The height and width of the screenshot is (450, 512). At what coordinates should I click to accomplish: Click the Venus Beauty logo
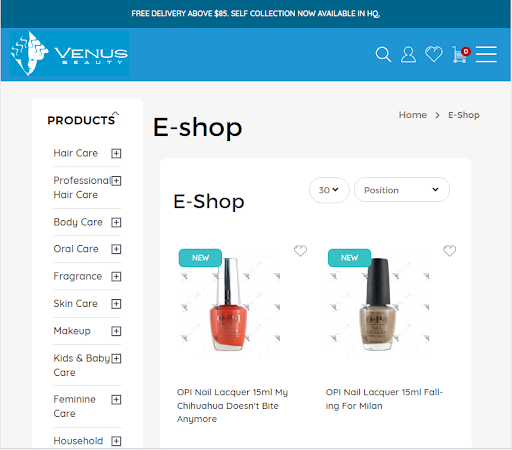(x=69, y=54)
